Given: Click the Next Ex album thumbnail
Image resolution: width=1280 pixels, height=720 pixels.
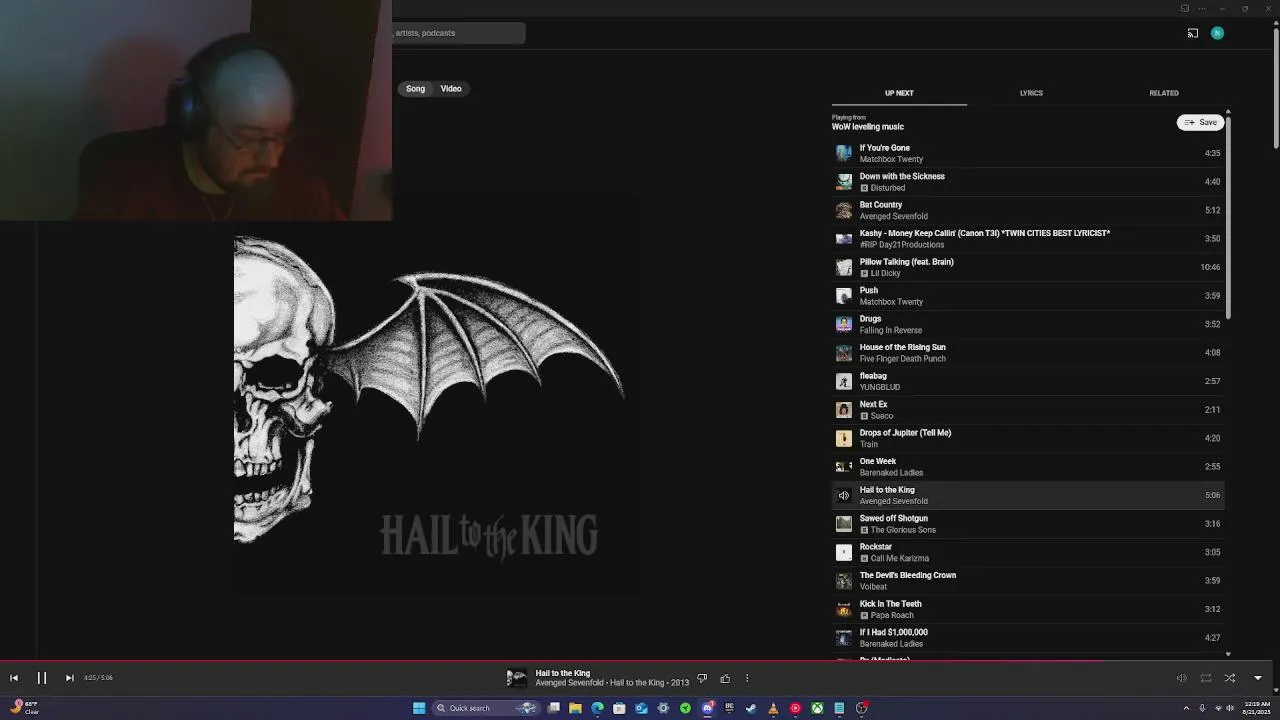Looking at the screenshot, I should [844, 410].
